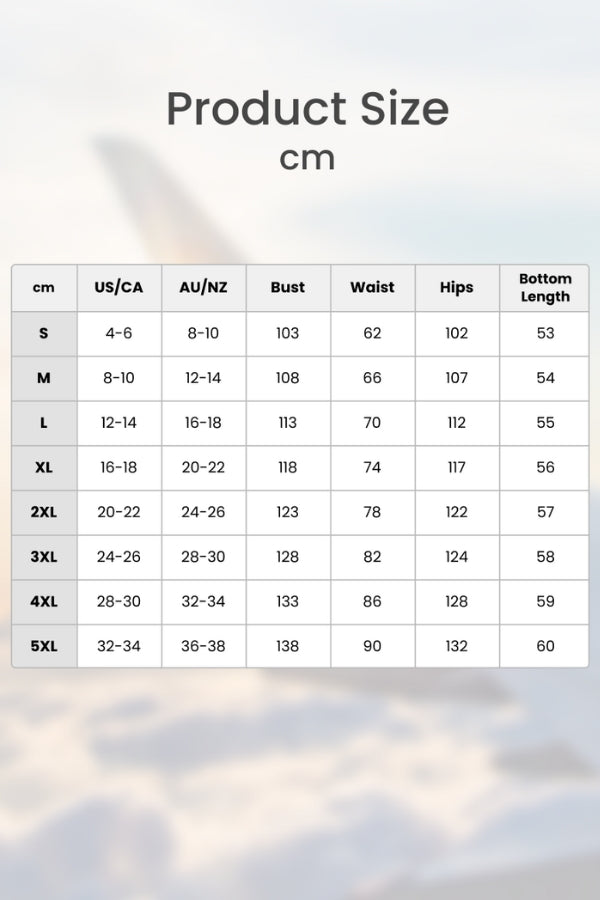Click the Bust column header
The height and width of the screenshot is (900, 600).
click(x=288, y=288)
